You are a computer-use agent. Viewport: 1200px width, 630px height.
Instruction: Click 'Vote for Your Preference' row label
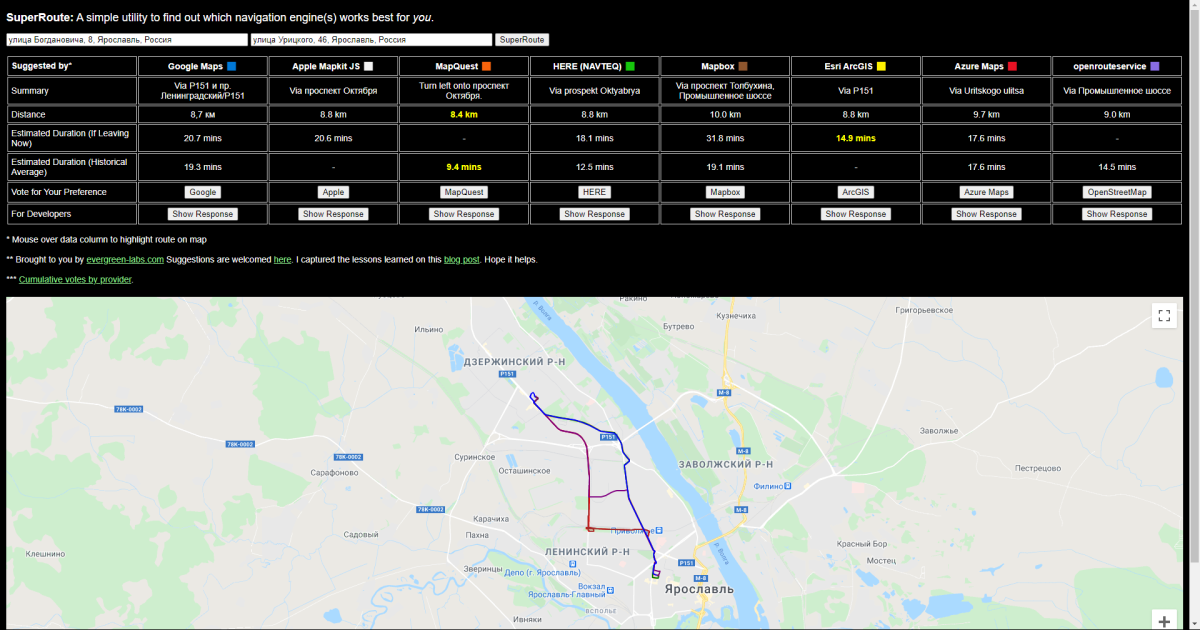pyautogui.click(x=72, y=192)
